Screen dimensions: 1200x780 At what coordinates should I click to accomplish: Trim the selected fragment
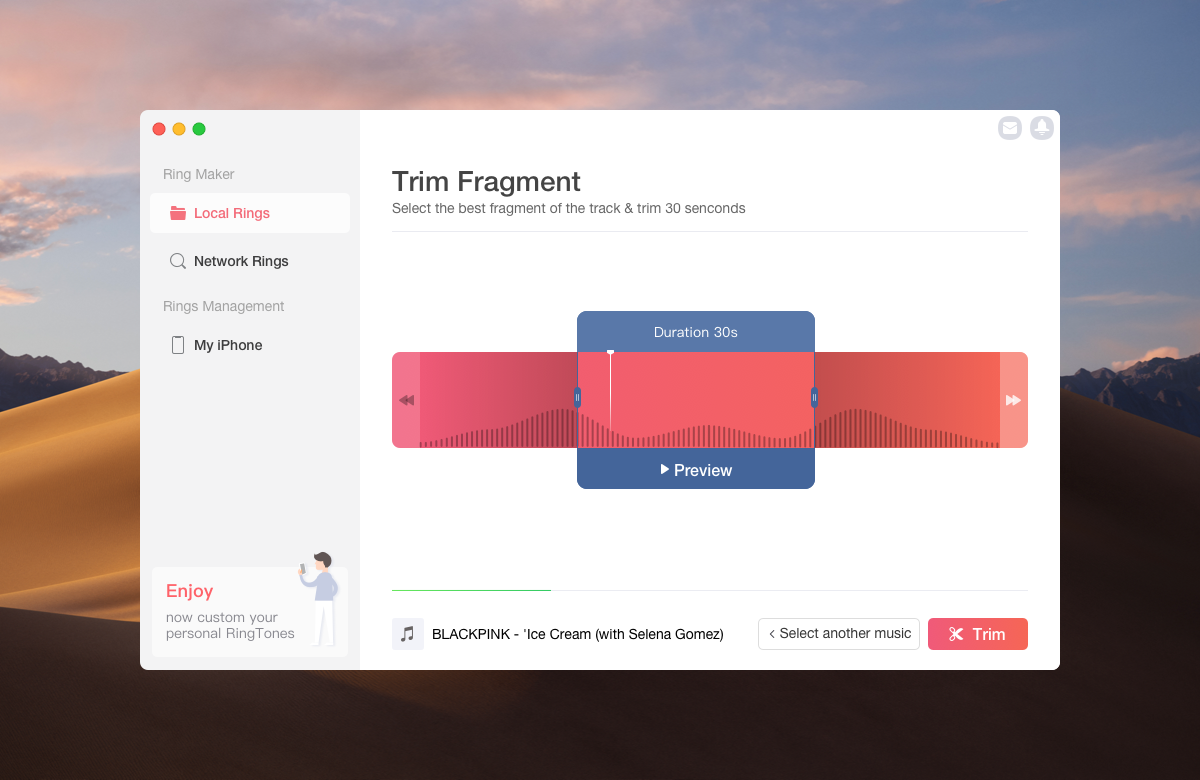(x=978, y=634)
